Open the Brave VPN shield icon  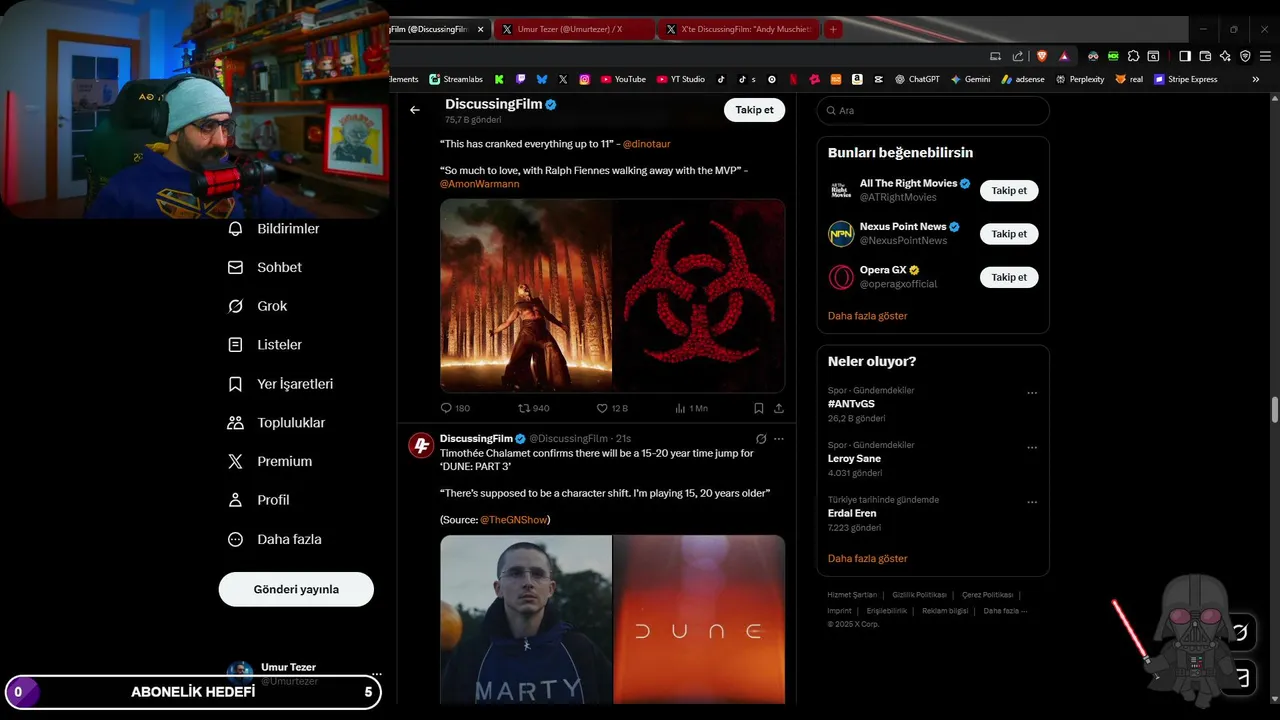[x=1245, y=56]
